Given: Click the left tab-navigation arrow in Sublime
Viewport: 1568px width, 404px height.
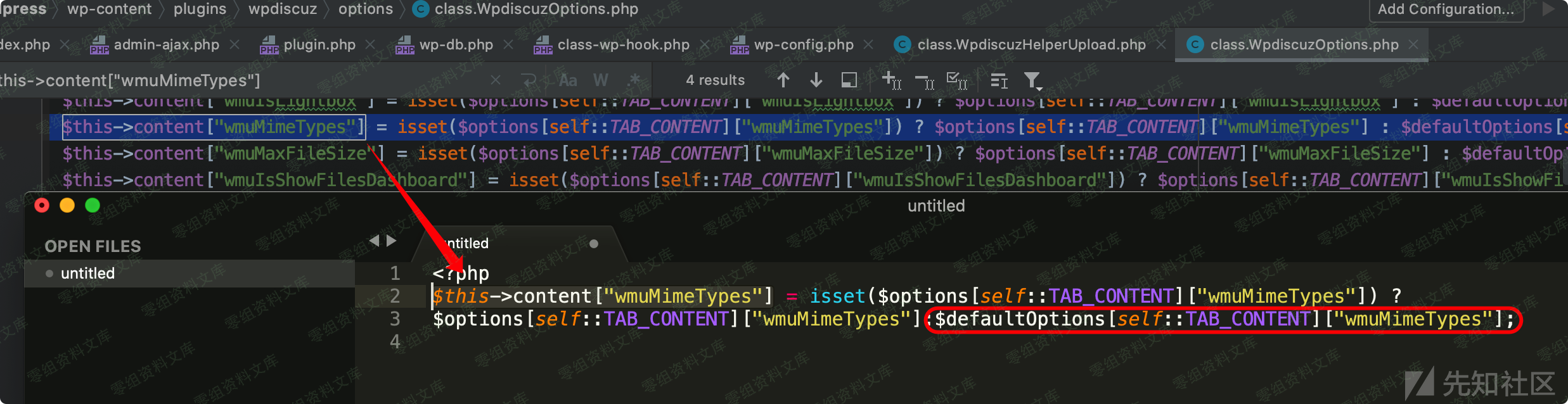Looking at the screenshot, I should click(x=374, y=241).
